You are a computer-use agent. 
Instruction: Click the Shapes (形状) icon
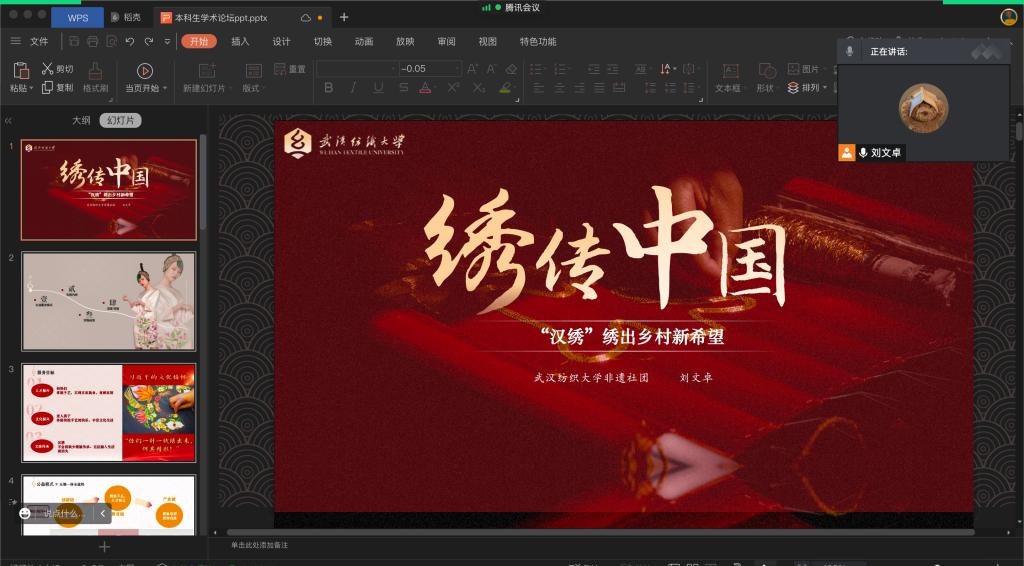[x=766, y=70]
